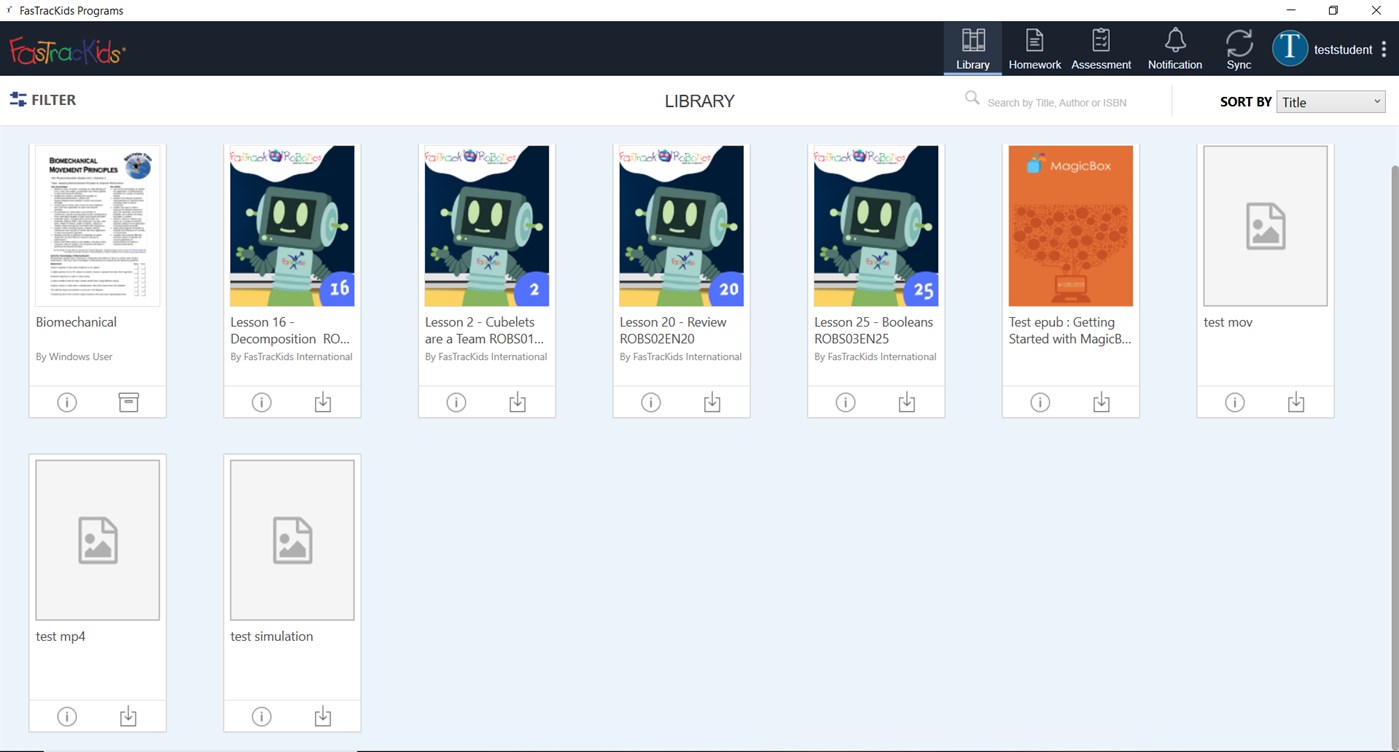
Task: Download Lesson 25 Booleans
Action: point(907,402)
